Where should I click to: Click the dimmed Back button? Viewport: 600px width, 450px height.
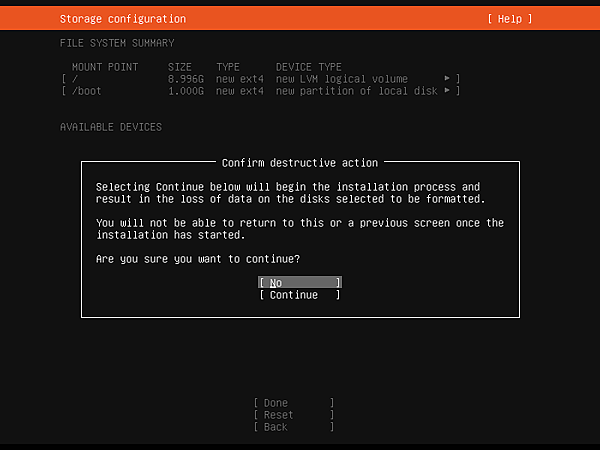(294, 427)
